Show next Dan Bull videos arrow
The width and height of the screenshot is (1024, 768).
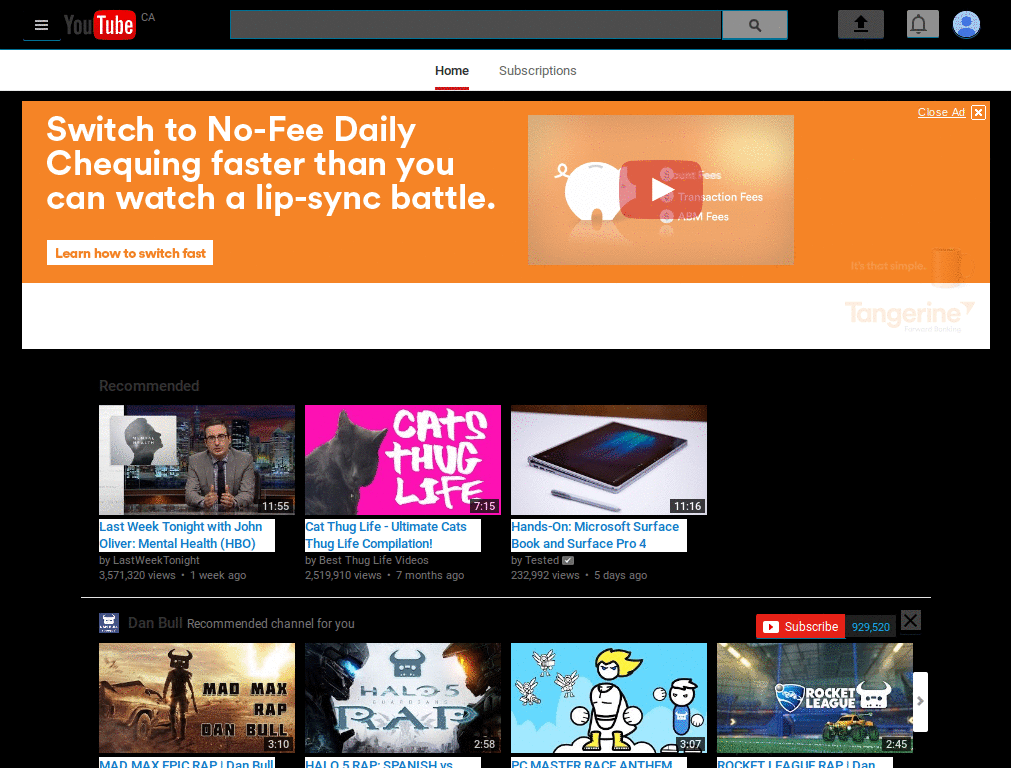pyautogui.click(x=920, y=701)
